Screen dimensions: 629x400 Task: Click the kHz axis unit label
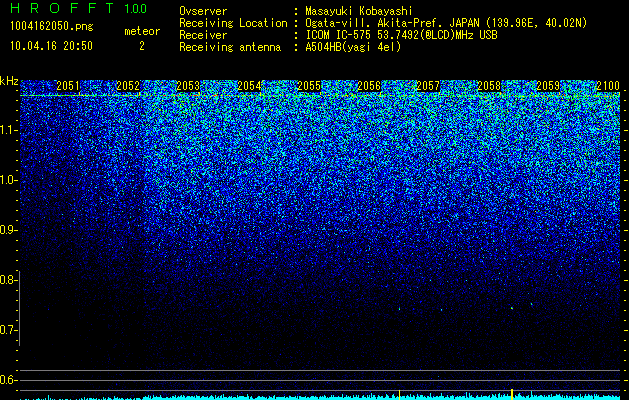click(9, 81)
